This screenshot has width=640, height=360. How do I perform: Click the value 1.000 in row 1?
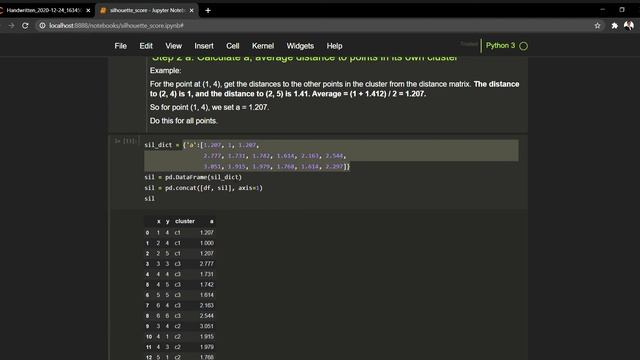pos(207,243)
